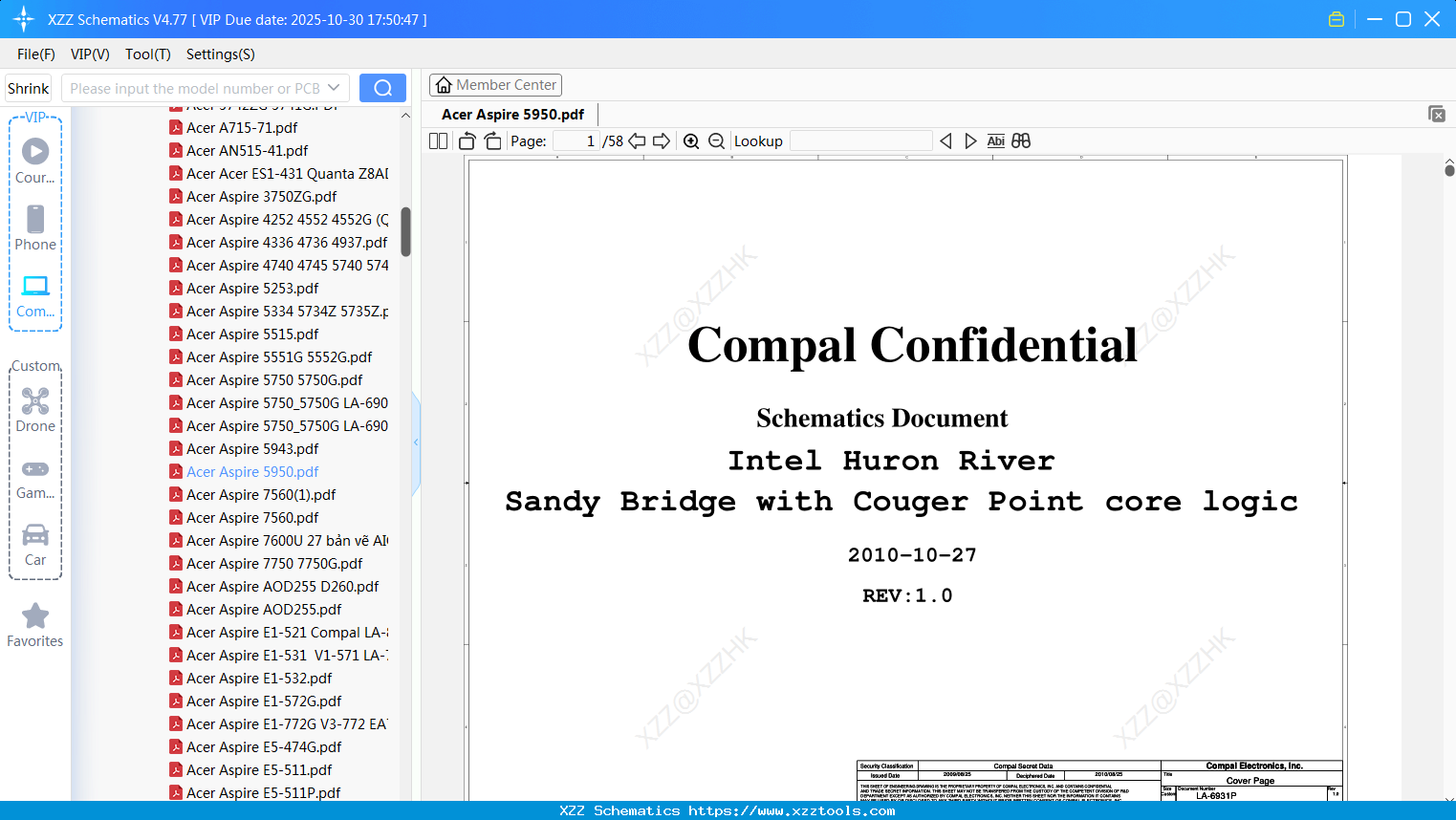Image resolution: width=1456 pixels, height=820 pixels.
Task: Find next Lookup match
Action: pyautogui.click(x=970, y=141)
